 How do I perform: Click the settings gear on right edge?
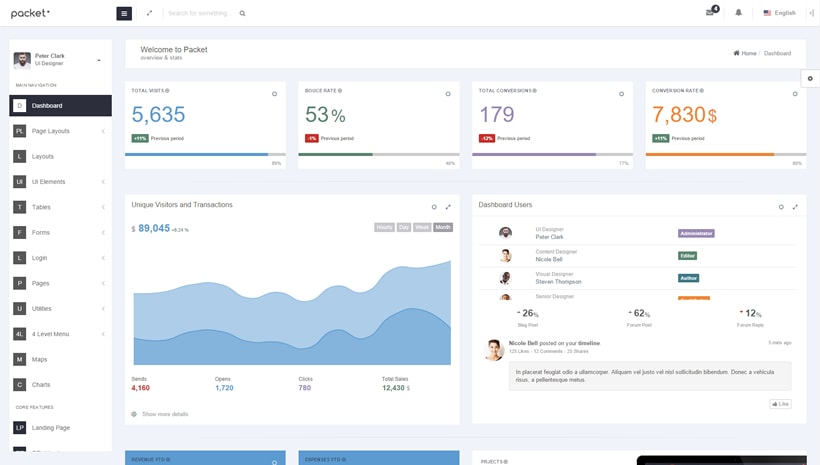pos(810,78)
